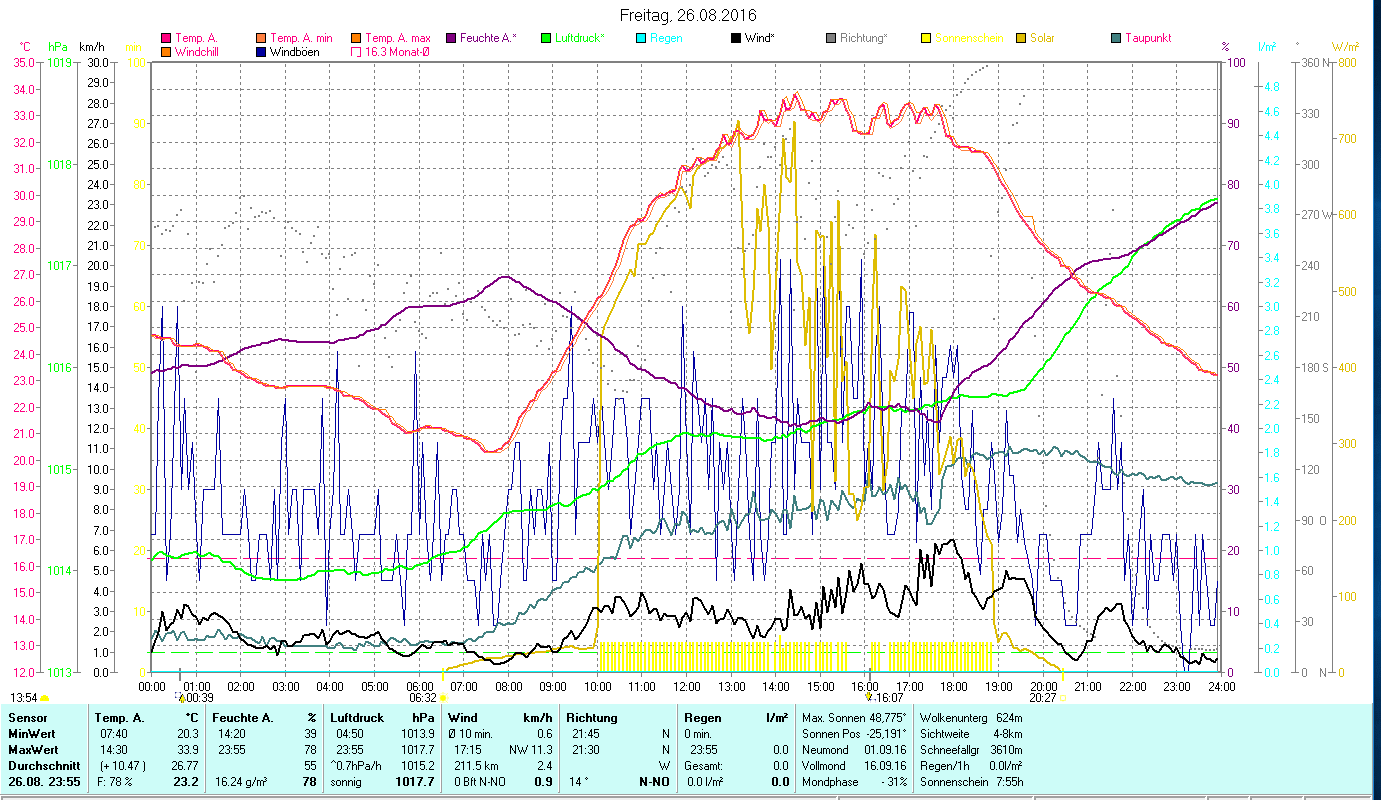Image resolution: width=1381 pixels, height=800 pixels.
Task: Click the black Wind* legend square
Action: pos(736,39)
